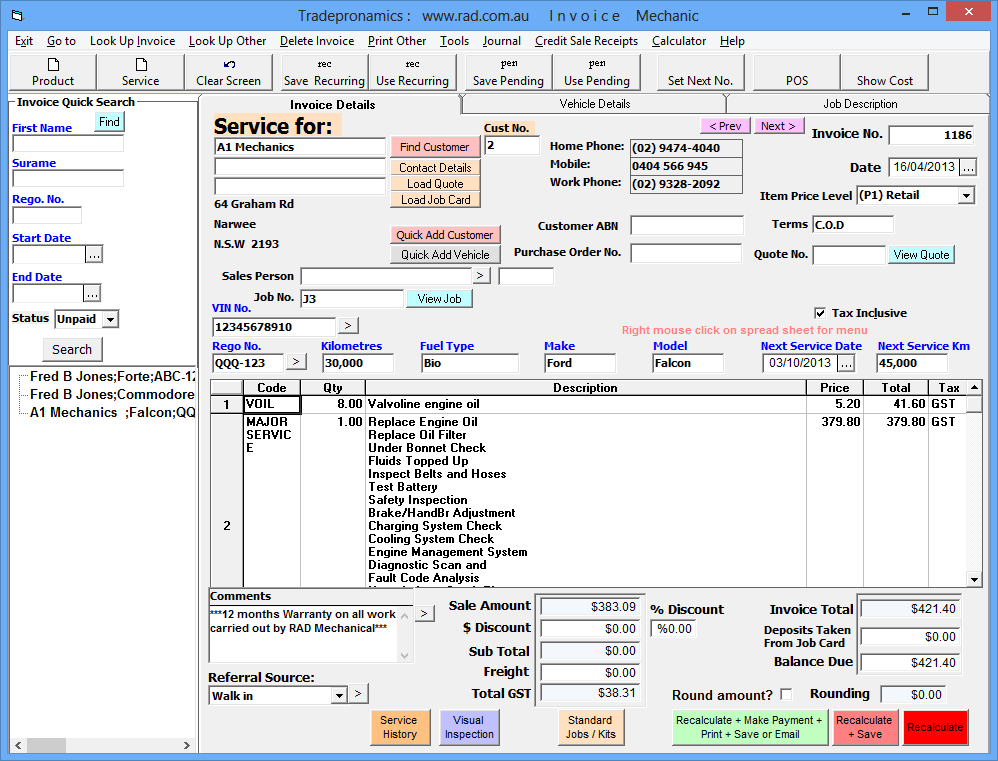
Task: Click Show Cost on the toolbar
Action: point(884,72)
